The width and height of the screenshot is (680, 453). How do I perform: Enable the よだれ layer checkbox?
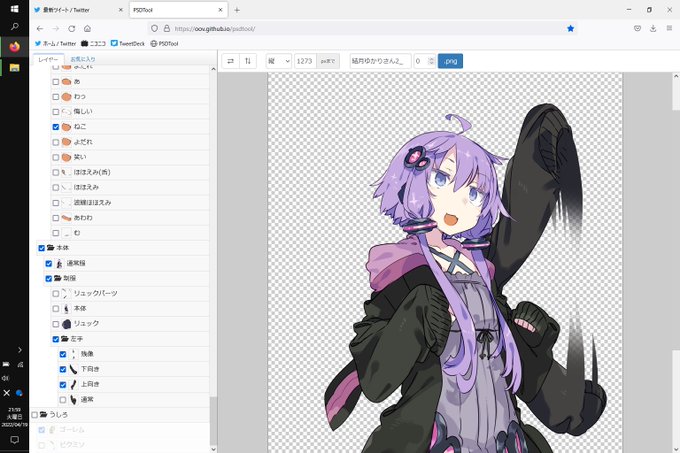click(x=56, y=142)
